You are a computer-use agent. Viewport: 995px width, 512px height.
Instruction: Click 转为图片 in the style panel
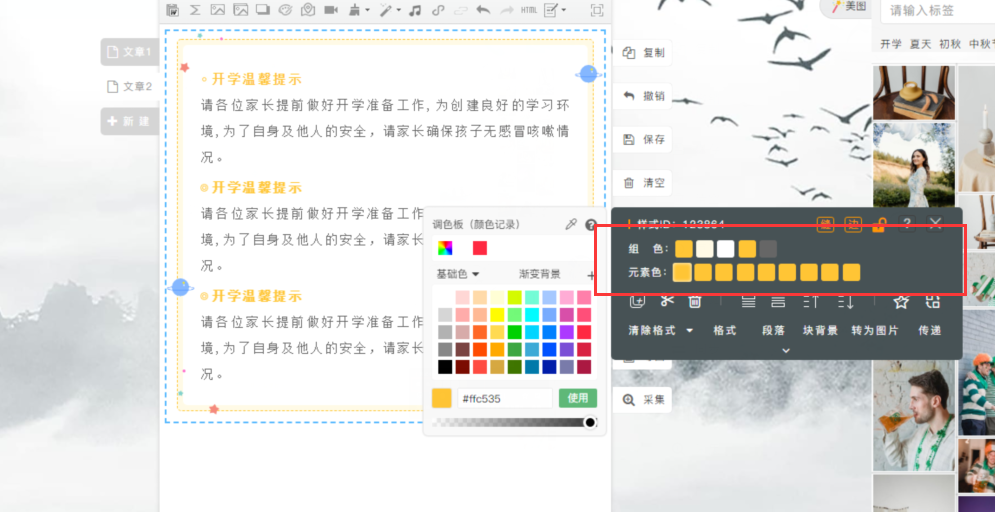(875, 331)
